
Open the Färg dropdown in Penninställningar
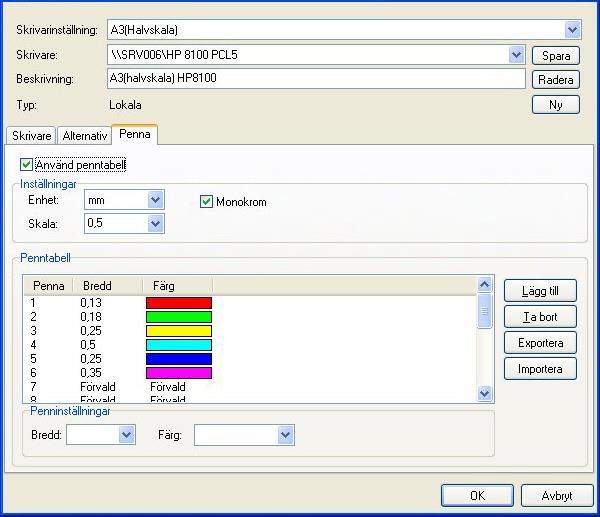pyautogui.click(x=285, y=435)
